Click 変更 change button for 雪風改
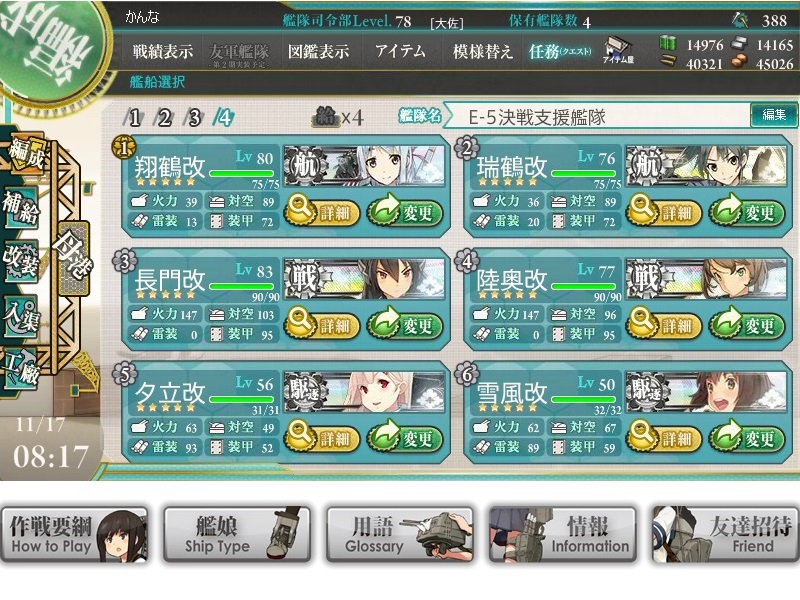Image resolution: width=800 pixels, height=600 pixels. click(747, 438)
